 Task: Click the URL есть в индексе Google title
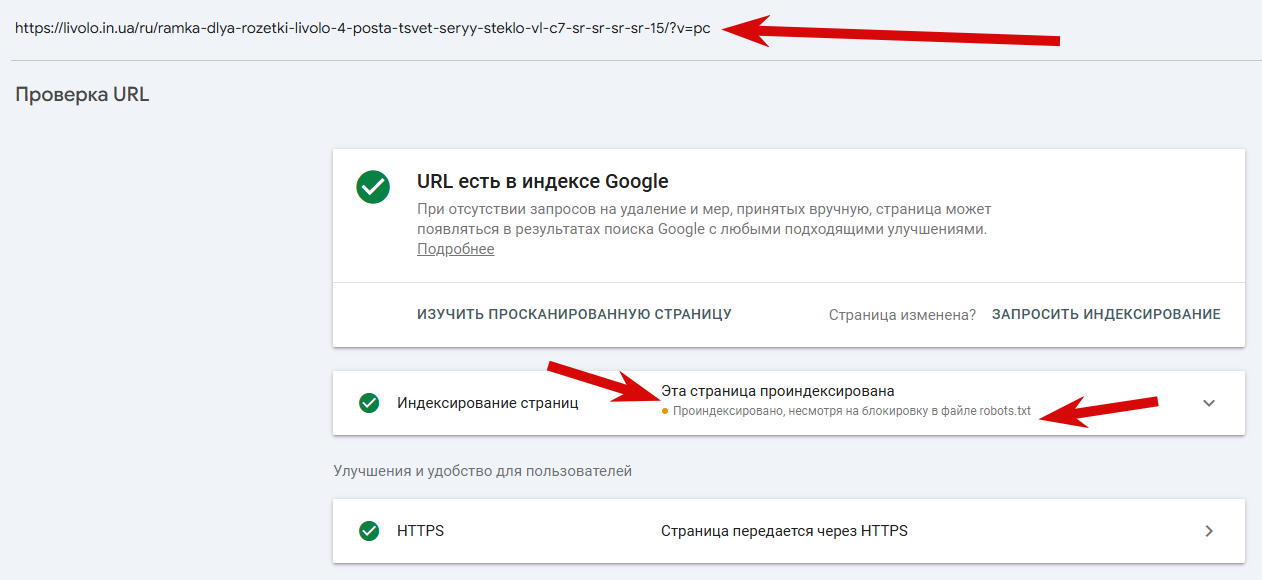(x=542, y=182)
